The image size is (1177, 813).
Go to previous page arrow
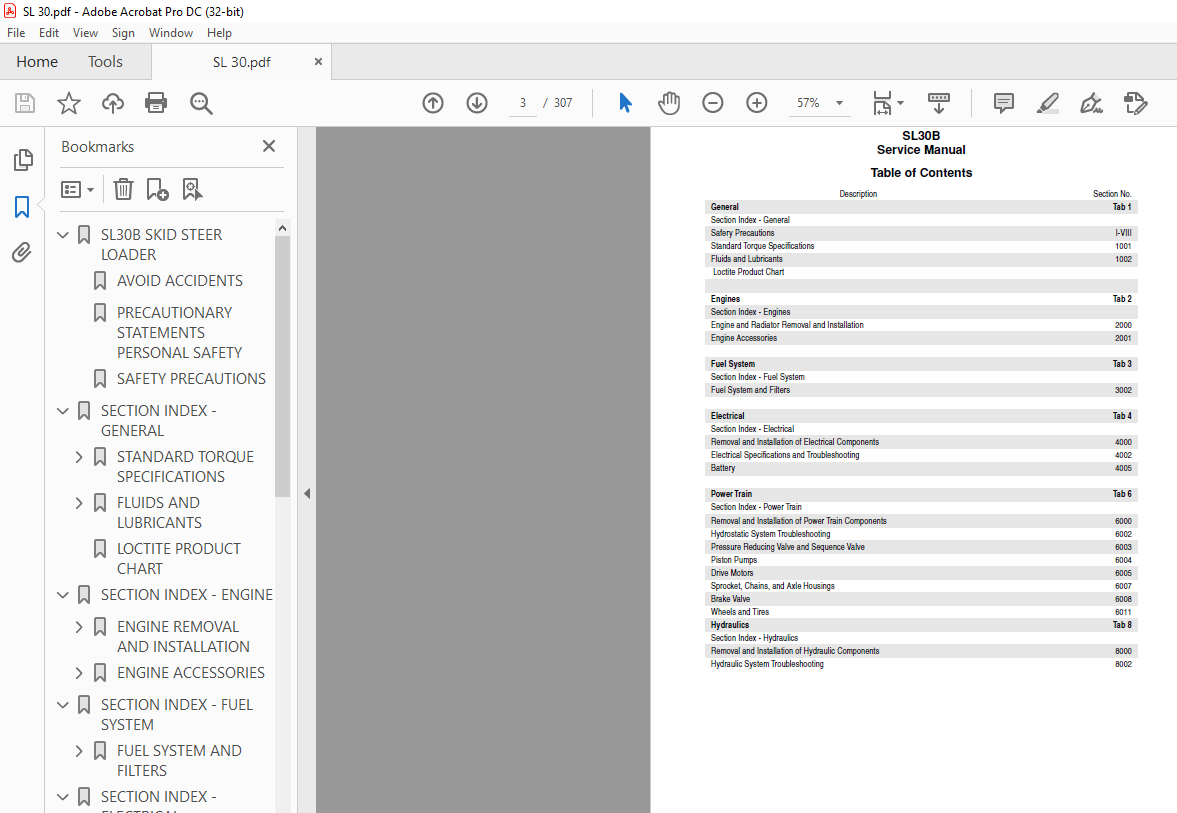[x=433, y=103]
